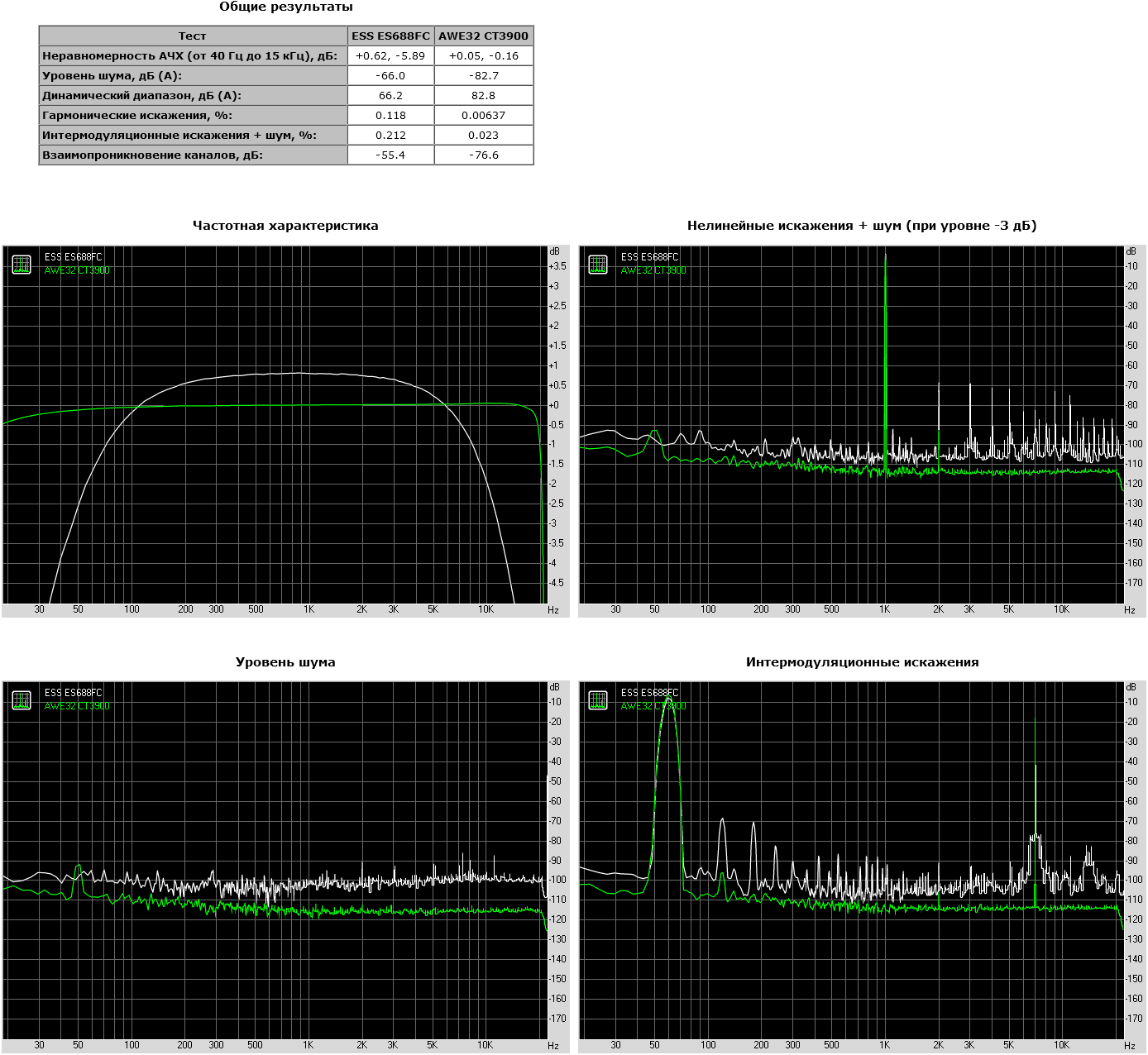Click the +0.62, -5.89 frequency response value
Screen dimensions: 1148x1055
coord(390,55)
